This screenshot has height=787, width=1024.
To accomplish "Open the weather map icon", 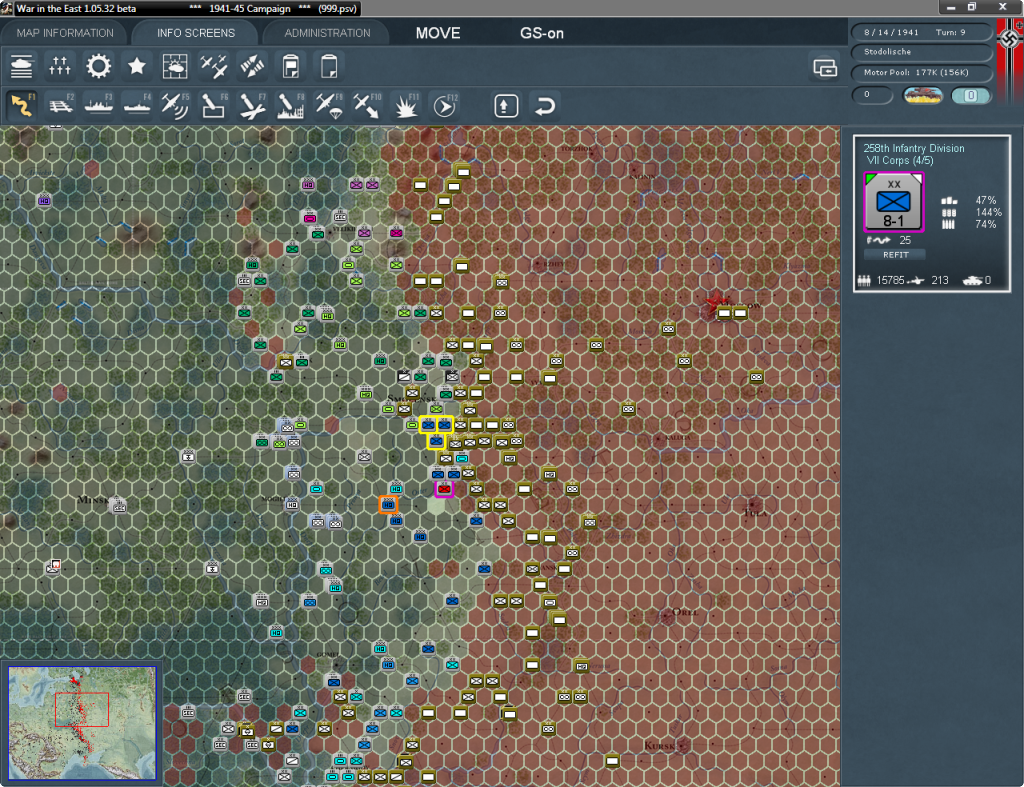I will [175, 66].
